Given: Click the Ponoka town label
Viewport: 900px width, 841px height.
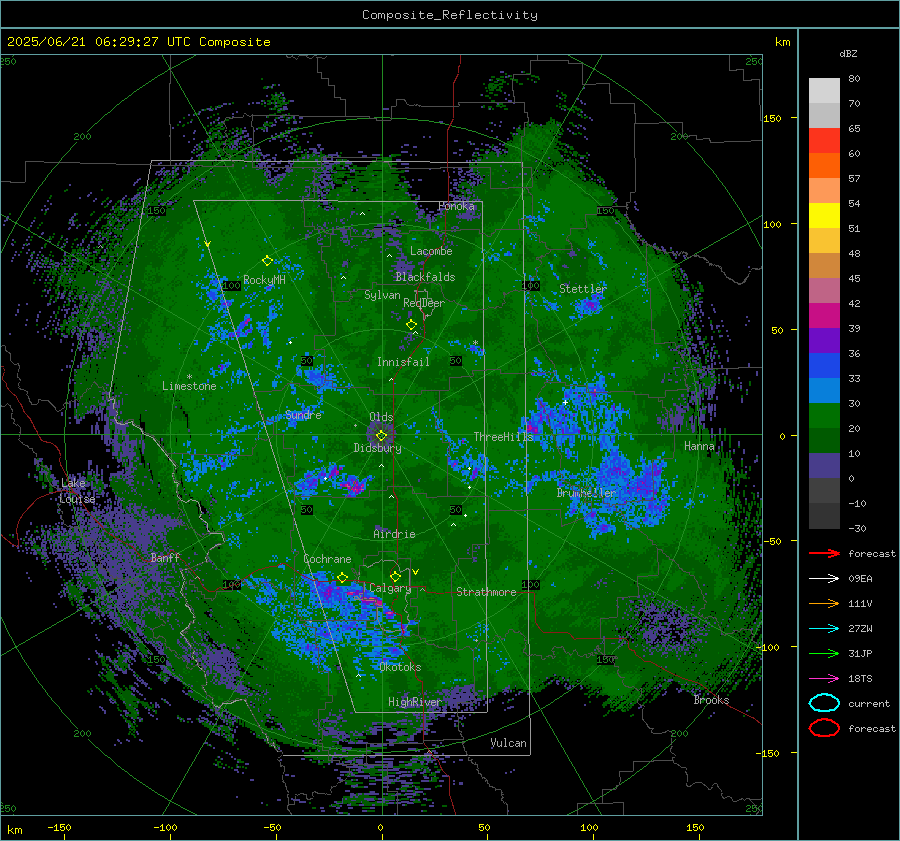Looking at the screenshot, I should tap(456, 206).
